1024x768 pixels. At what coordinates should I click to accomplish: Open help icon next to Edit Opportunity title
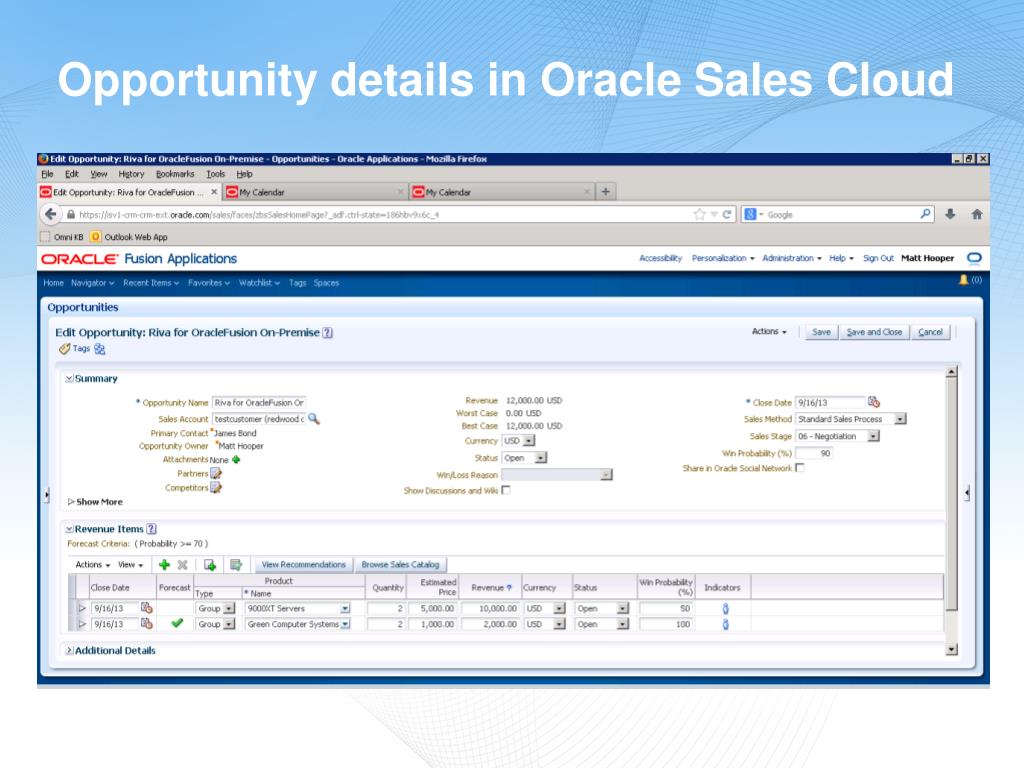pos(328,332)
